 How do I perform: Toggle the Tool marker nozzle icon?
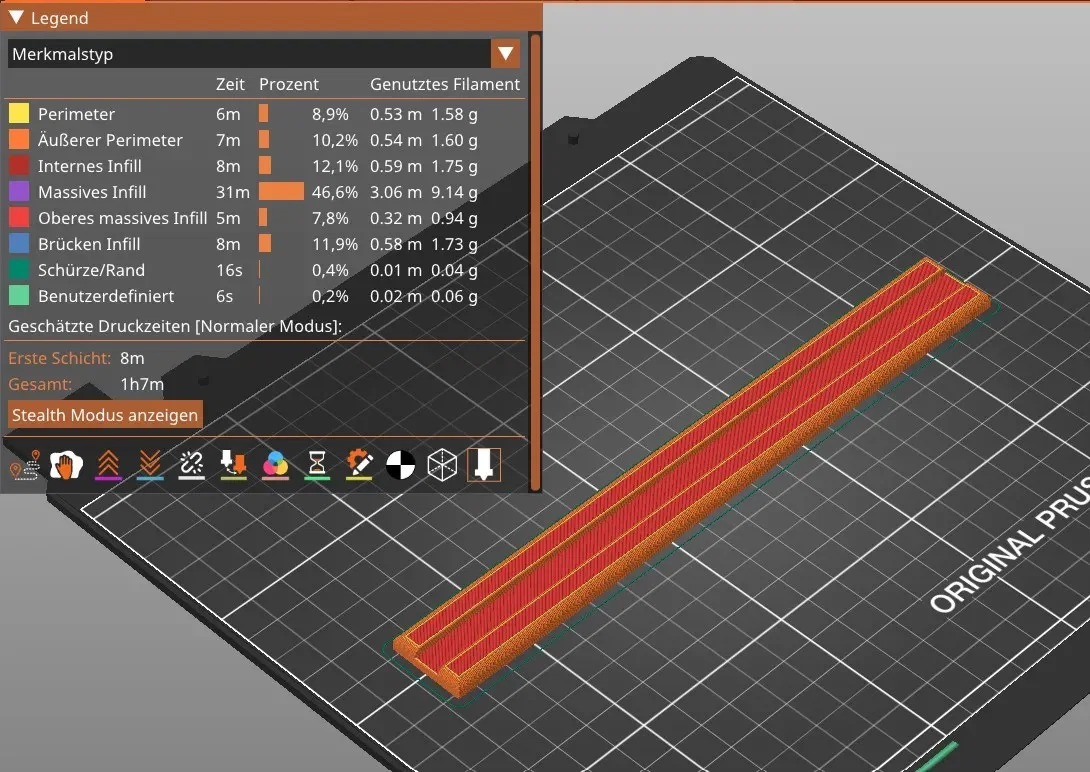click(484, 465)
